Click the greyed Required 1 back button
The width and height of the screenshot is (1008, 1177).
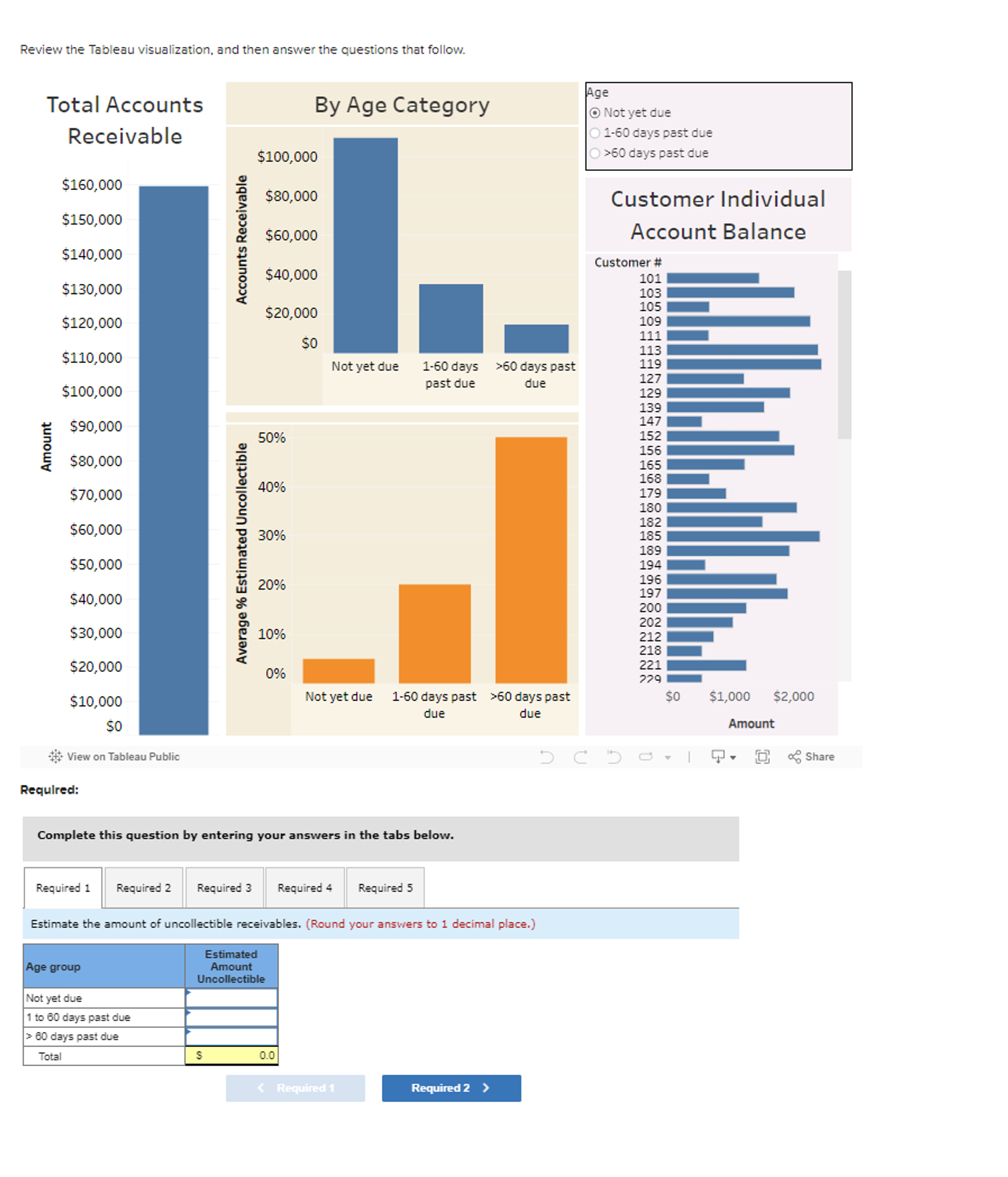click(x=295, y=1088)
